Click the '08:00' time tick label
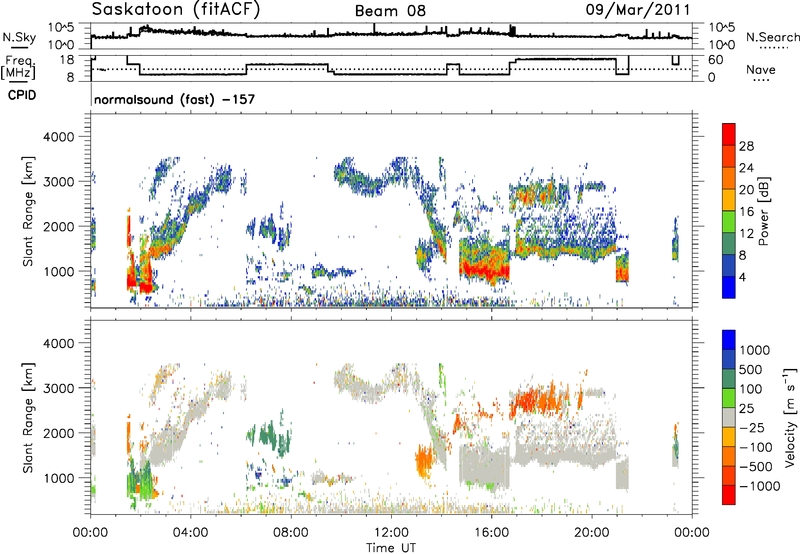The height and width of the screenshot is (554, 800). pyautogui.click(x=291, y=533)
